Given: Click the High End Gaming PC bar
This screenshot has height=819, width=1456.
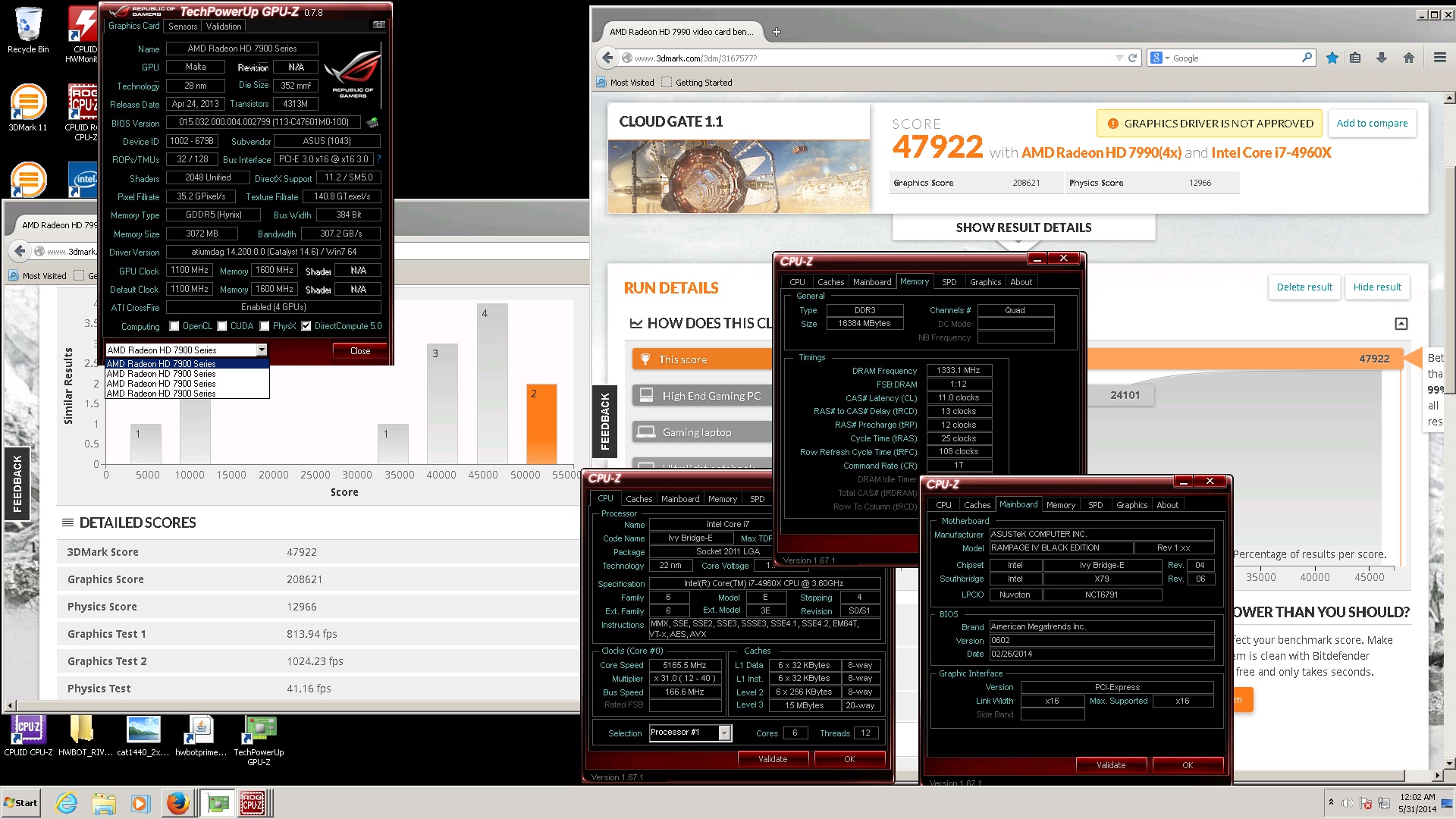Looking at the screenshot, I should 703,395.
